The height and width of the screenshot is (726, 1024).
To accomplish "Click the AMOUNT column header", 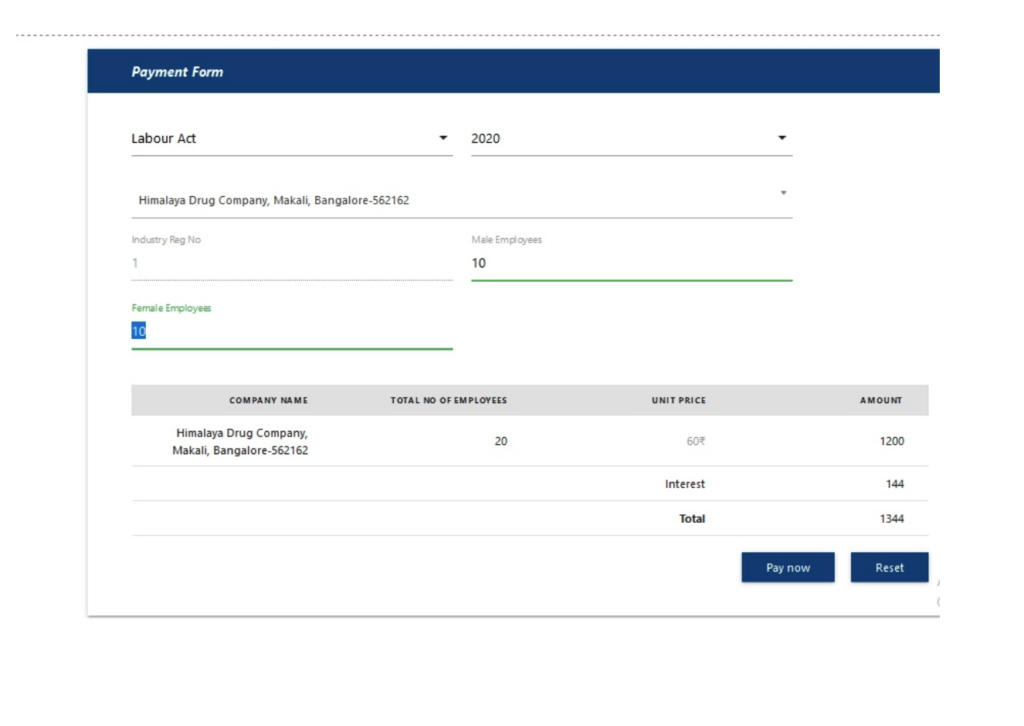I will coord(880,401).
